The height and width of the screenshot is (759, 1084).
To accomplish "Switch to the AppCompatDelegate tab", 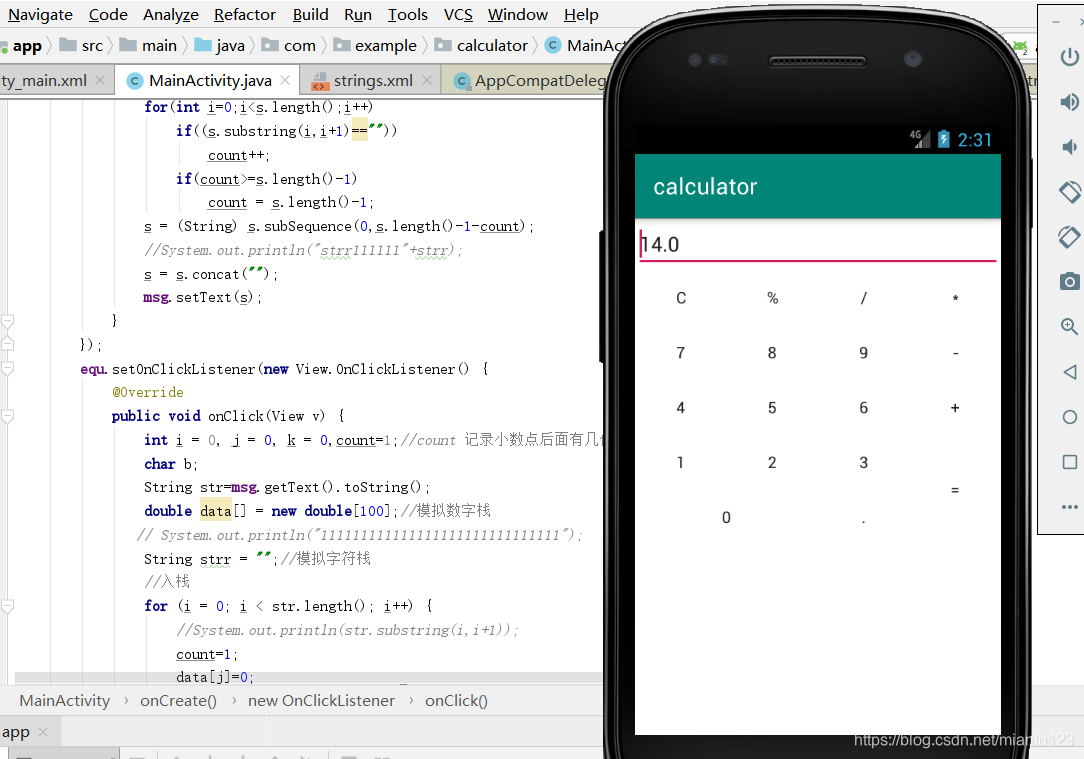I will point(539,81).
